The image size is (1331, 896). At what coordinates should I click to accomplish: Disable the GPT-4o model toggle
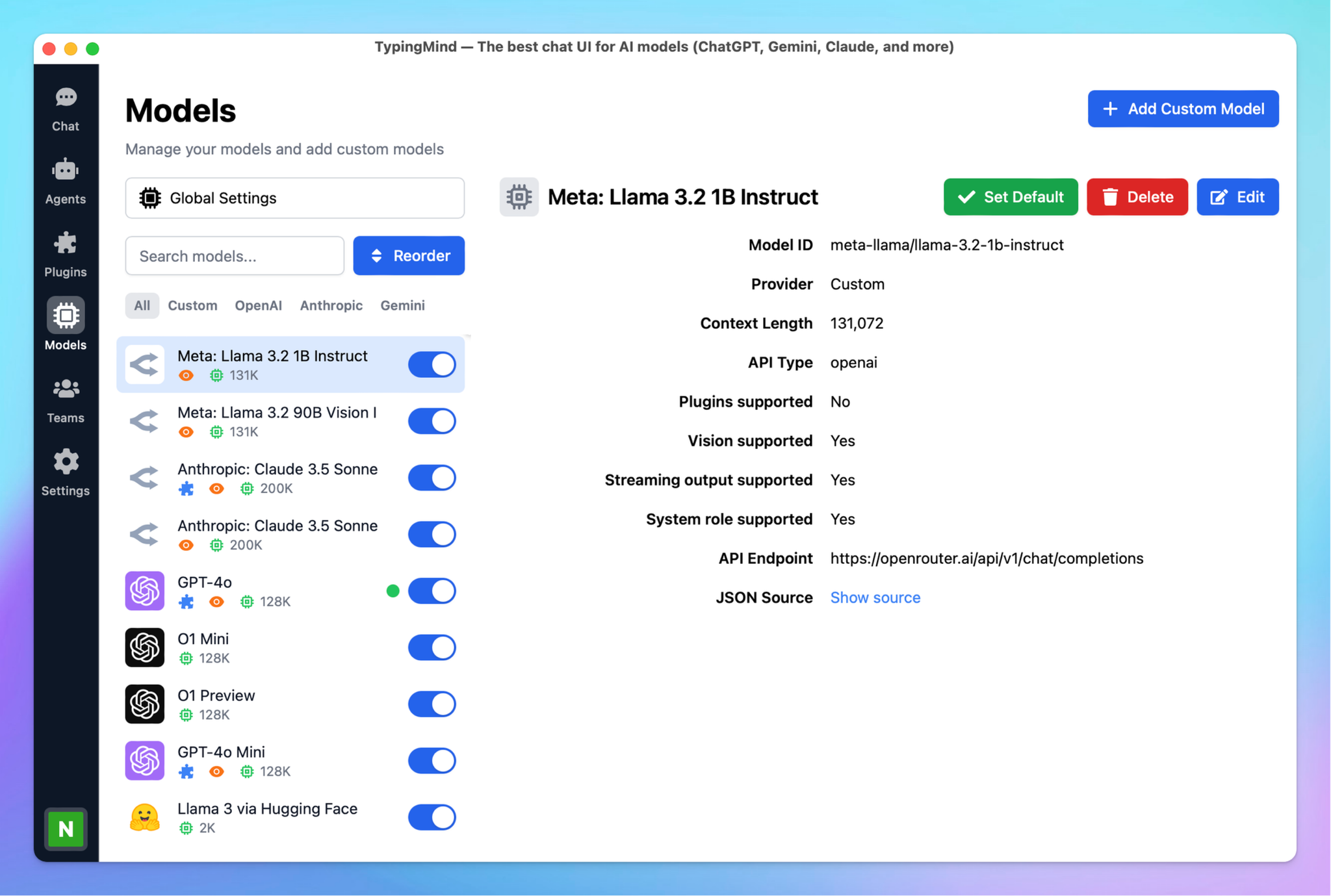pos(432,591)
